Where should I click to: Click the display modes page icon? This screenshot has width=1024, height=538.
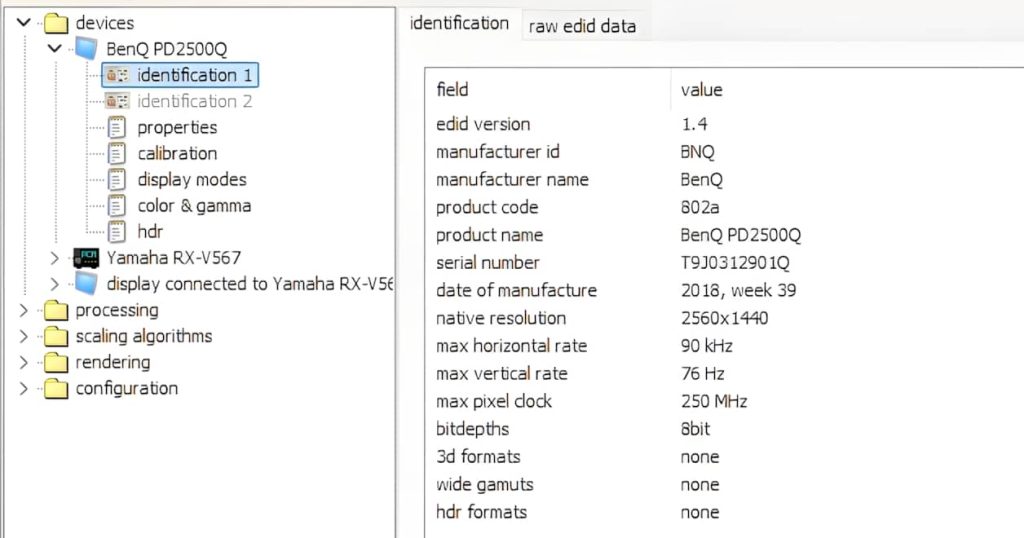(118, 179)
